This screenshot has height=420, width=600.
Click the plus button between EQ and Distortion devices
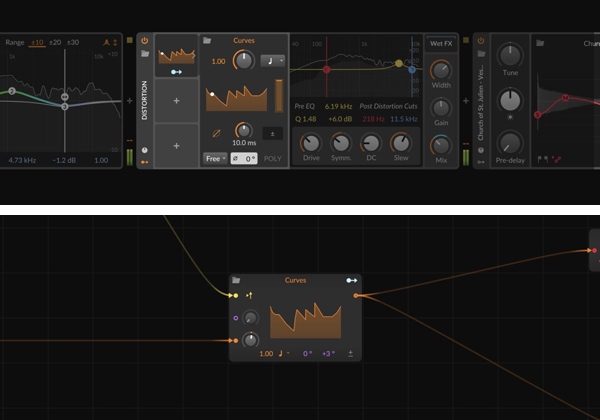130,101
